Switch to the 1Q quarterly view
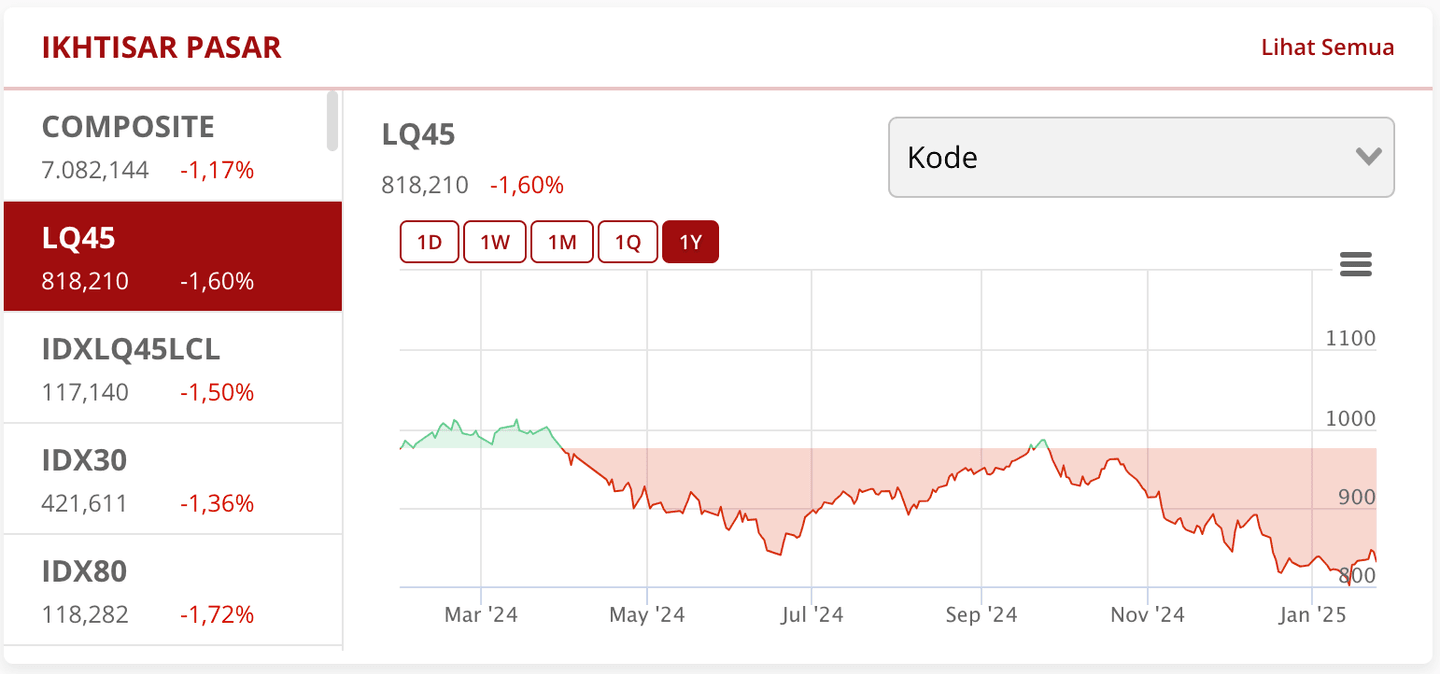The image size is (1440, 674). coord(628,241)
